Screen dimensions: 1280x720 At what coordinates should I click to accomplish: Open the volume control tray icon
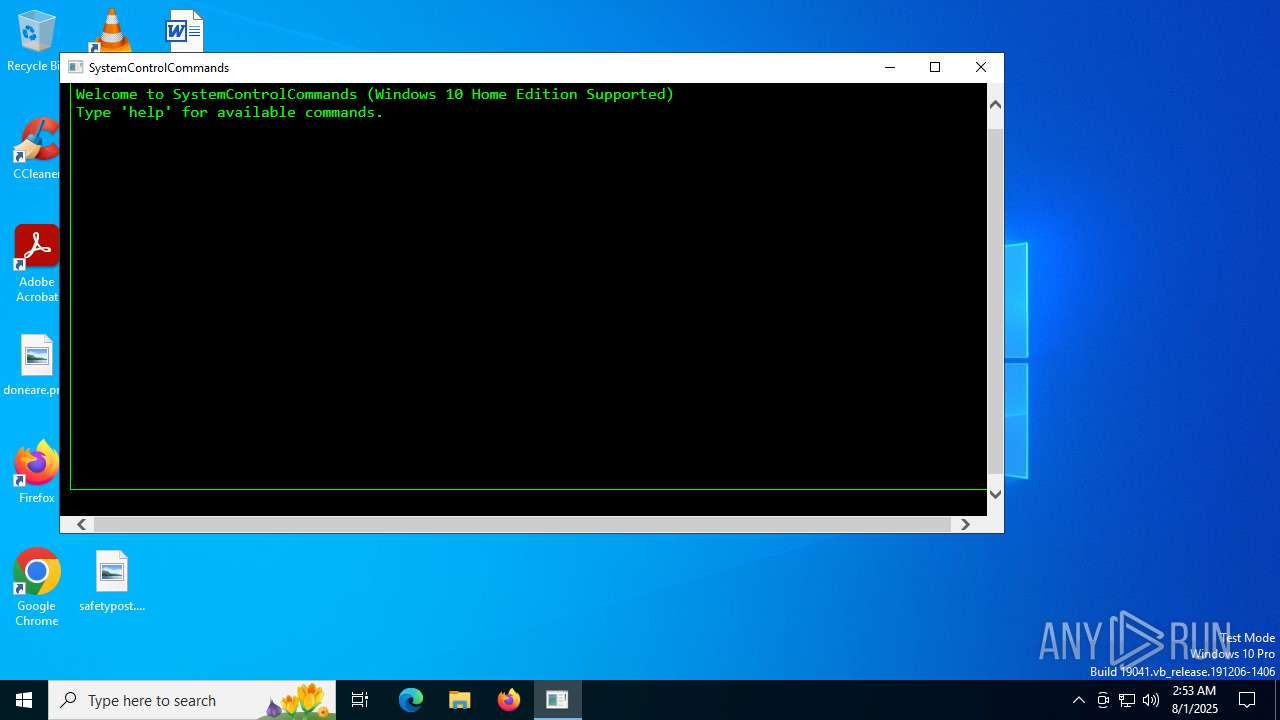[1151, 700]
